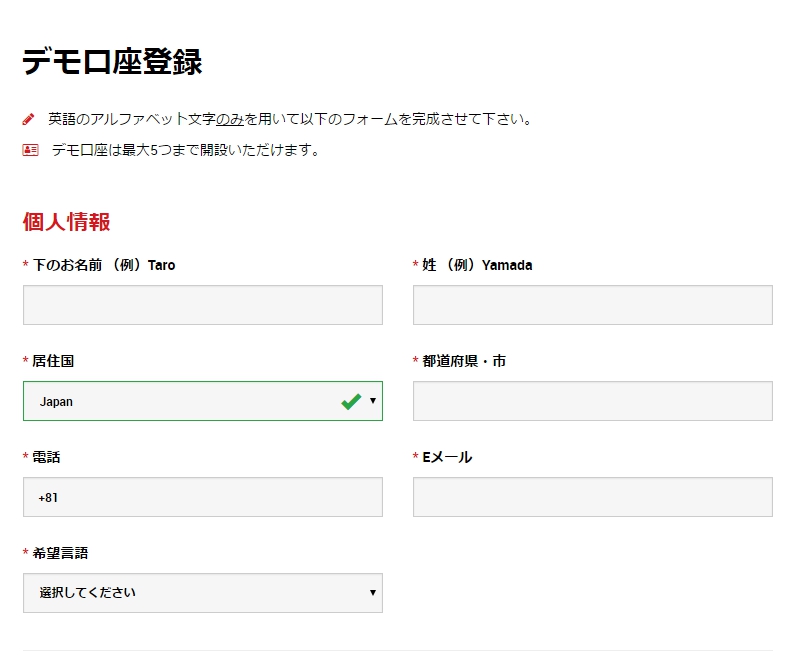
Task: Select the 選択してください language combo box
Action: [203, 593]
